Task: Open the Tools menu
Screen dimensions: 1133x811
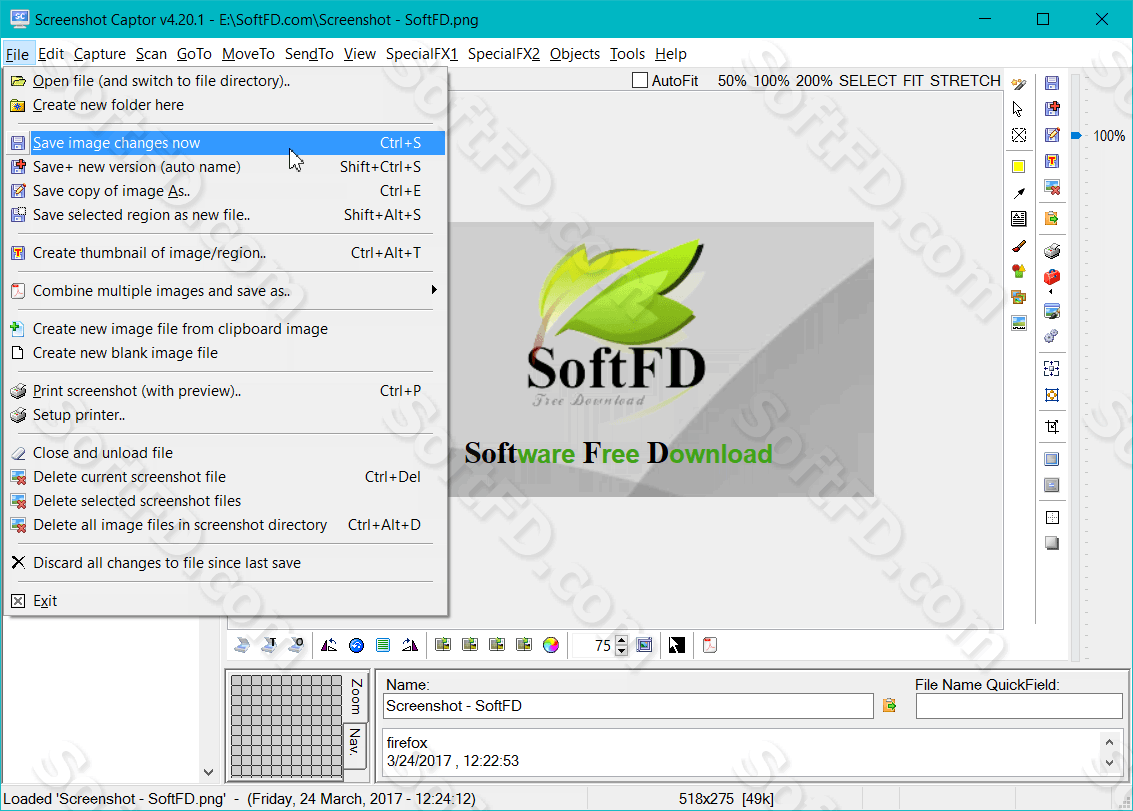Action: pyautogui.click(x=627, y=54)
